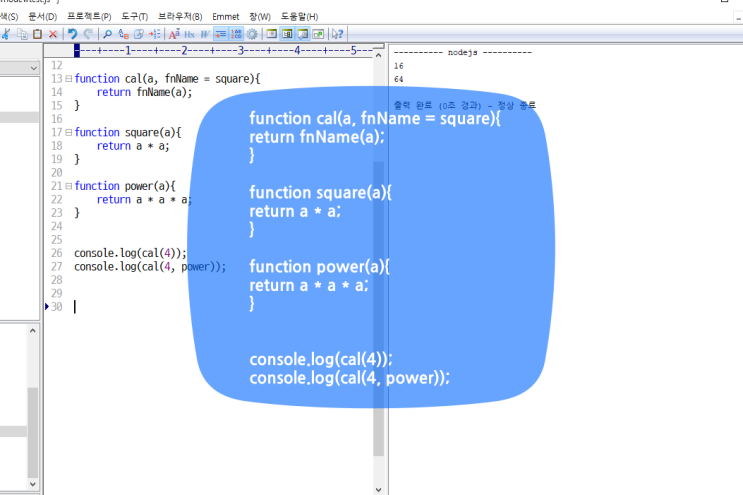The height and width of the screenshot is (495, 743).
Task: Click the Undo arrow icon
Action: click(x=72, y=34)
